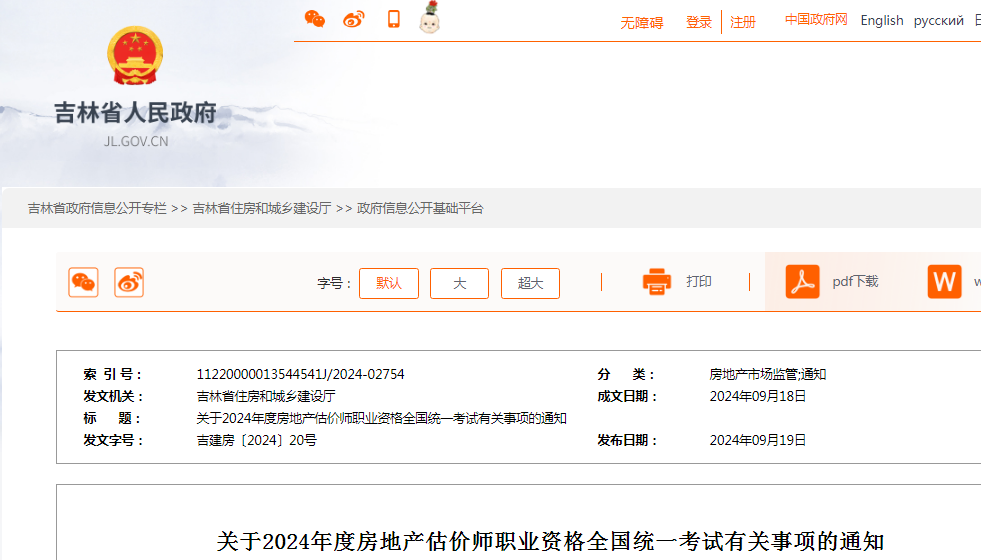
Task: Set font size to 默认
Action: click(389, 283)
